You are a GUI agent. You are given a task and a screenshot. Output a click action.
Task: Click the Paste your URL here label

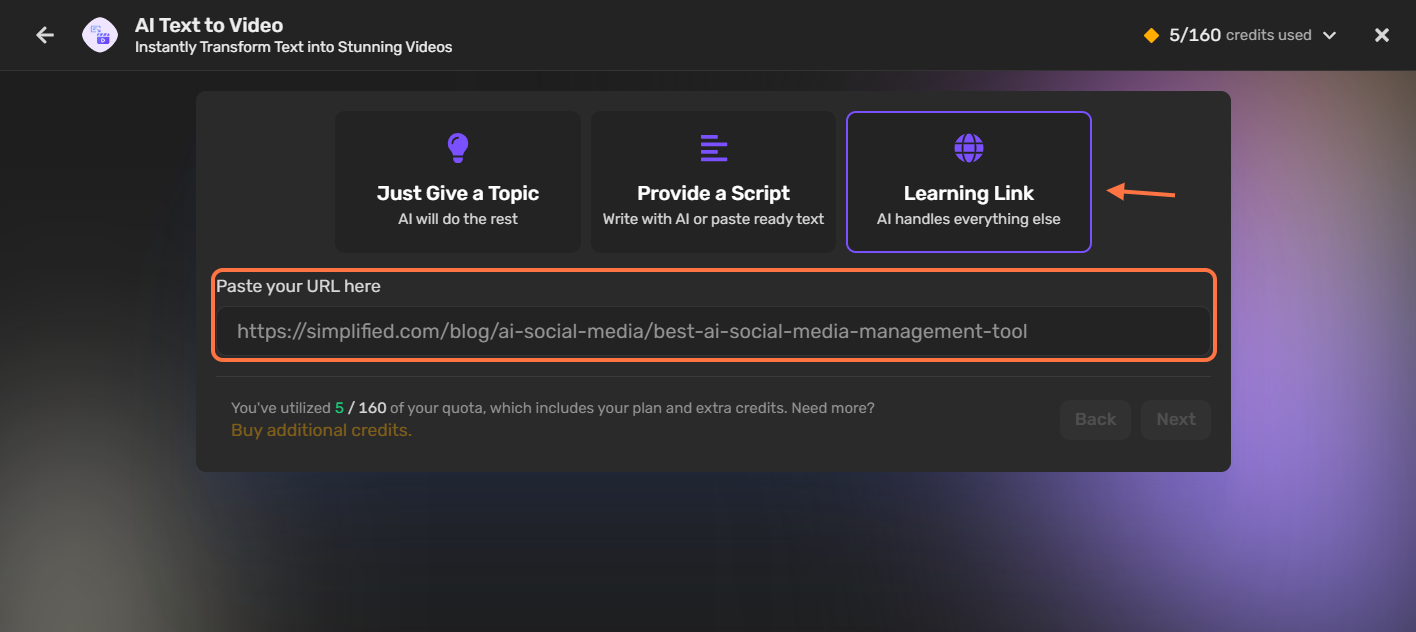pos(299,286)
